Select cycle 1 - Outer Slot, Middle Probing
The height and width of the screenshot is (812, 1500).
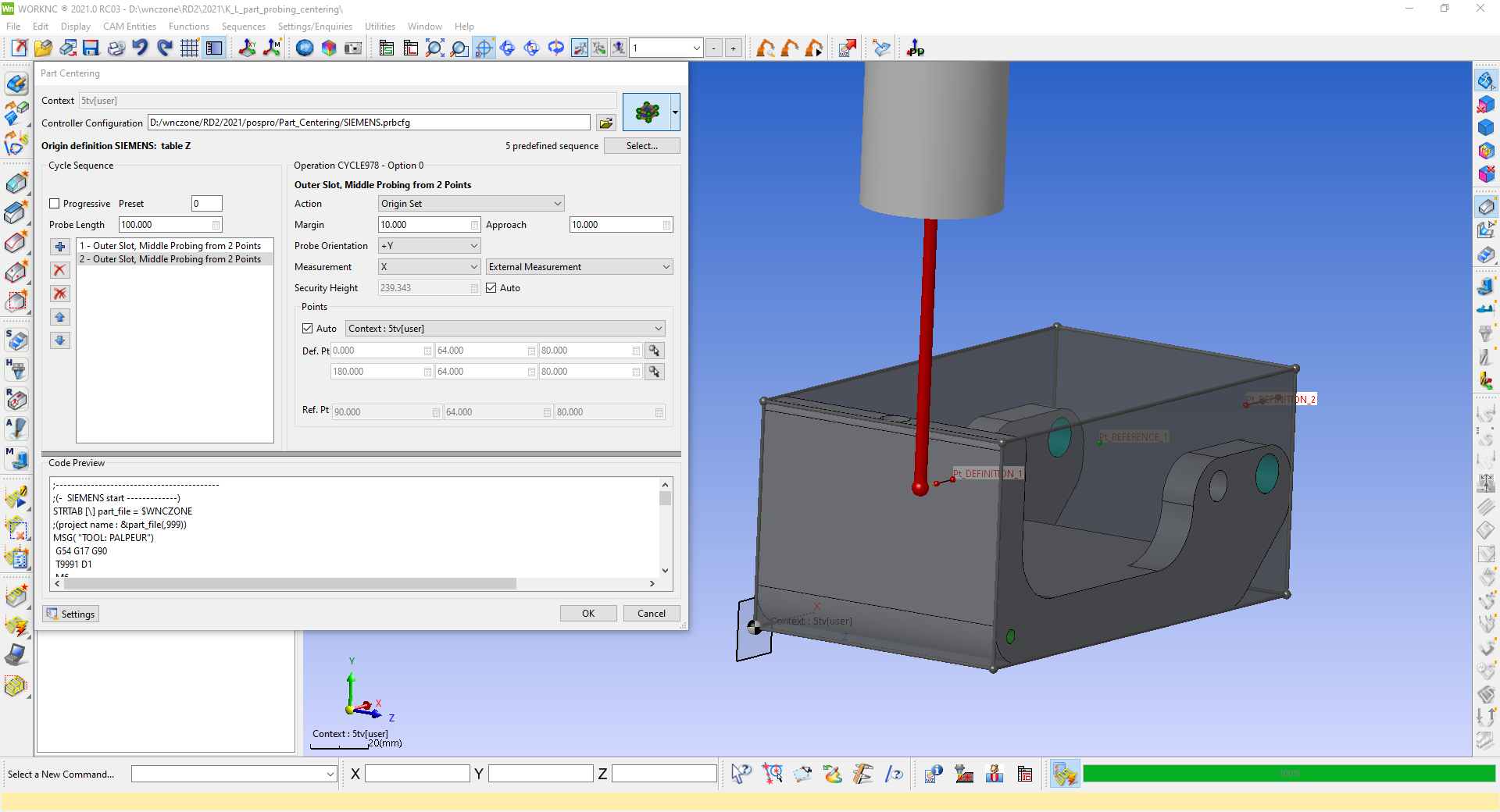[x=175, y=246]
